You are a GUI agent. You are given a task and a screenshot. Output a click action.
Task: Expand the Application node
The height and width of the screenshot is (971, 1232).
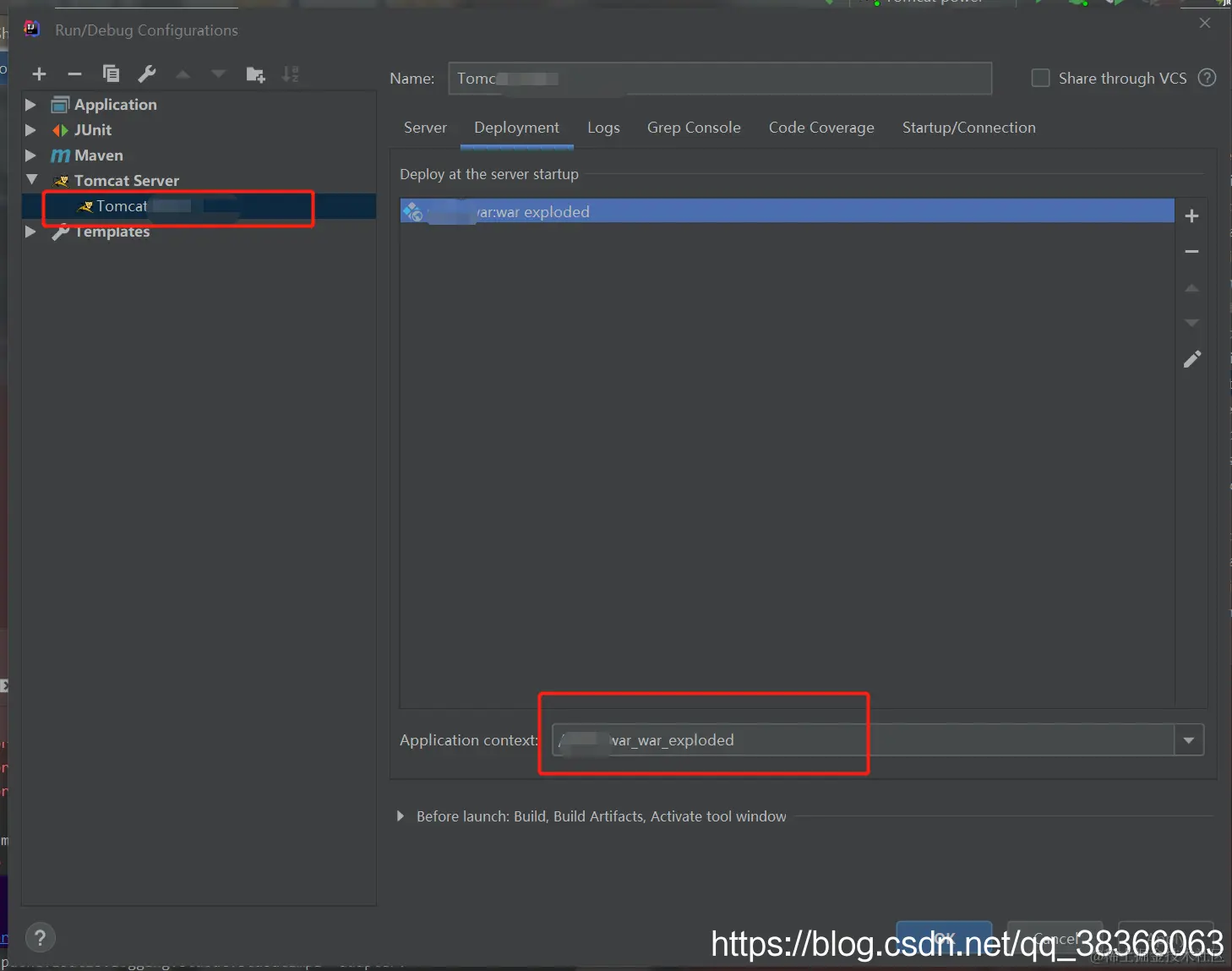tap(30, 105)
